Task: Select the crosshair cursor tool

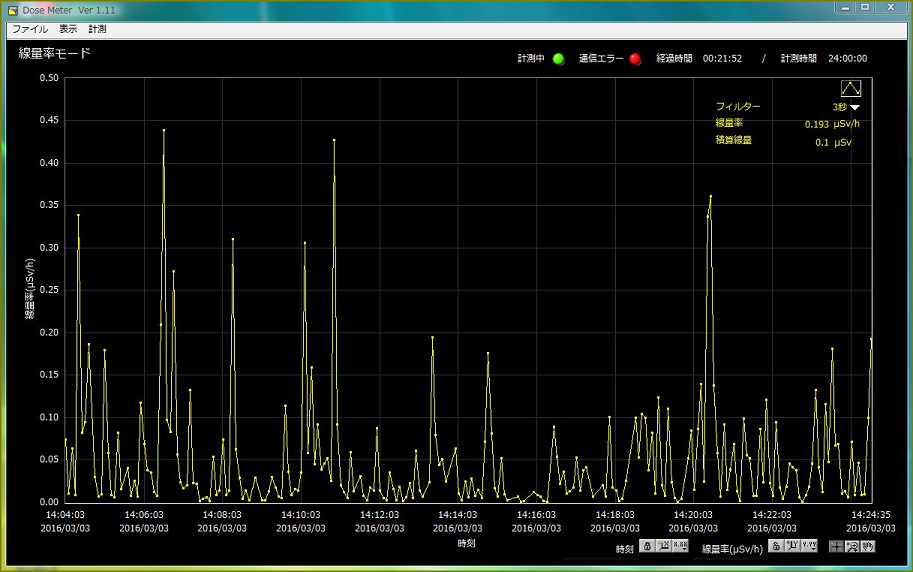Action: (x=836, y=546)
